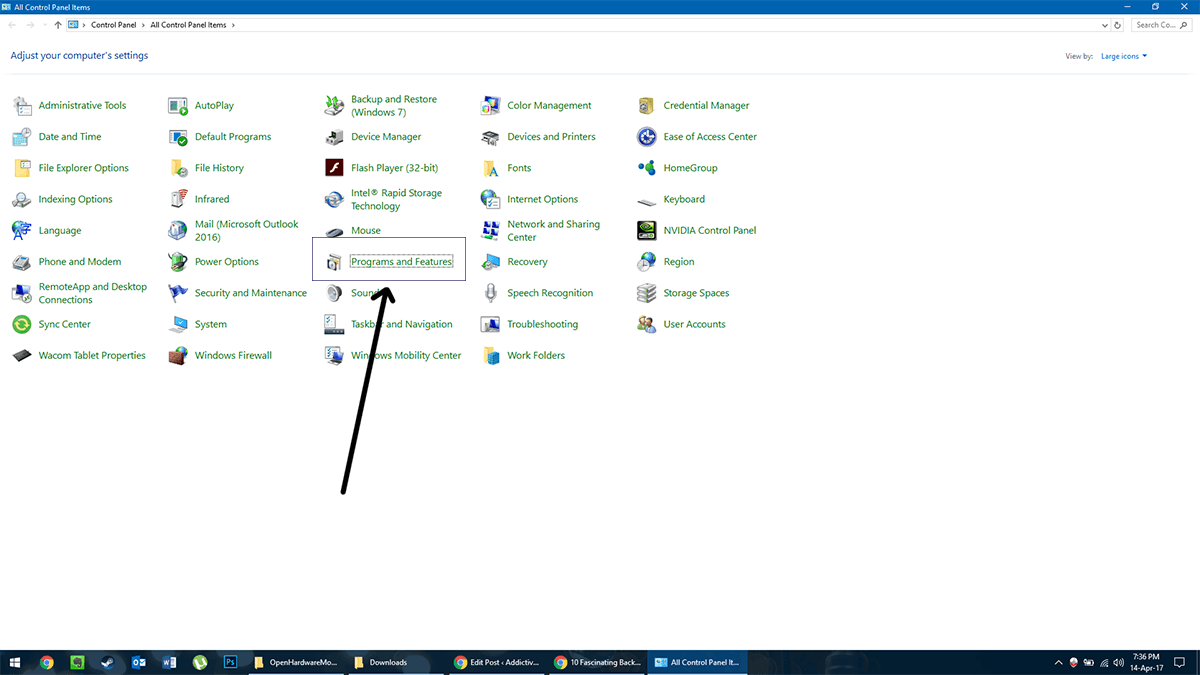Viewport: 1200px width, 675px height.
Task: Go up one level with Up arrow
Action: [58, 25]
